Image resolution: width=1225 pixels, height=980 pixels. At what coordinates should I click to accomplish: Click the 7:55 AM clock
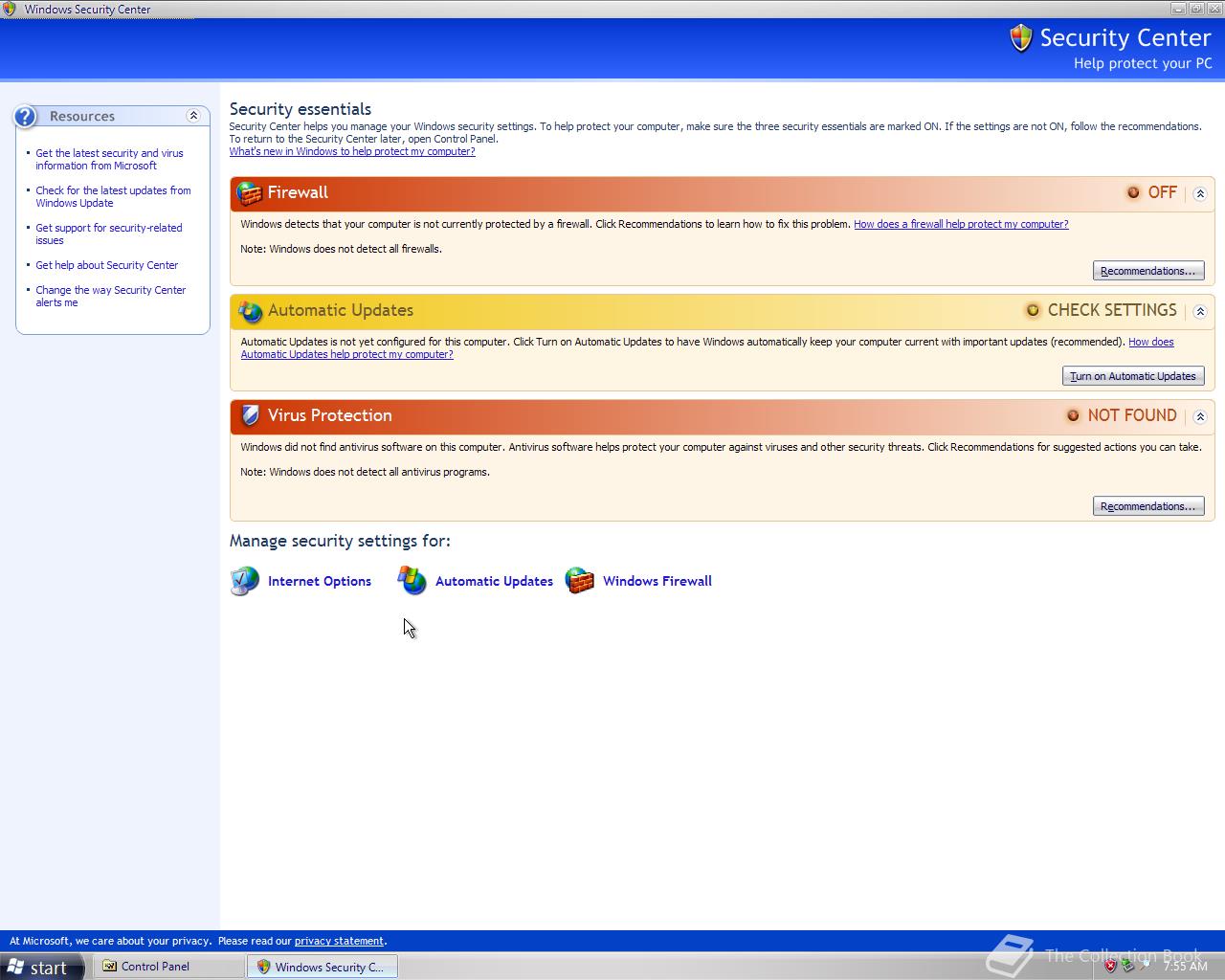[1185, 967]
